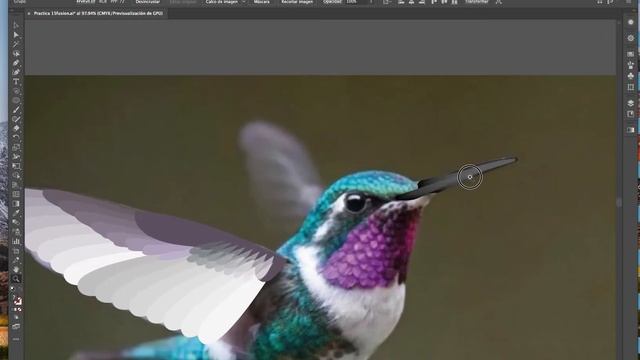The width and height of the screenshot is (640, 360).
Task: Click the Desvincular button
Action: [147, 2]
